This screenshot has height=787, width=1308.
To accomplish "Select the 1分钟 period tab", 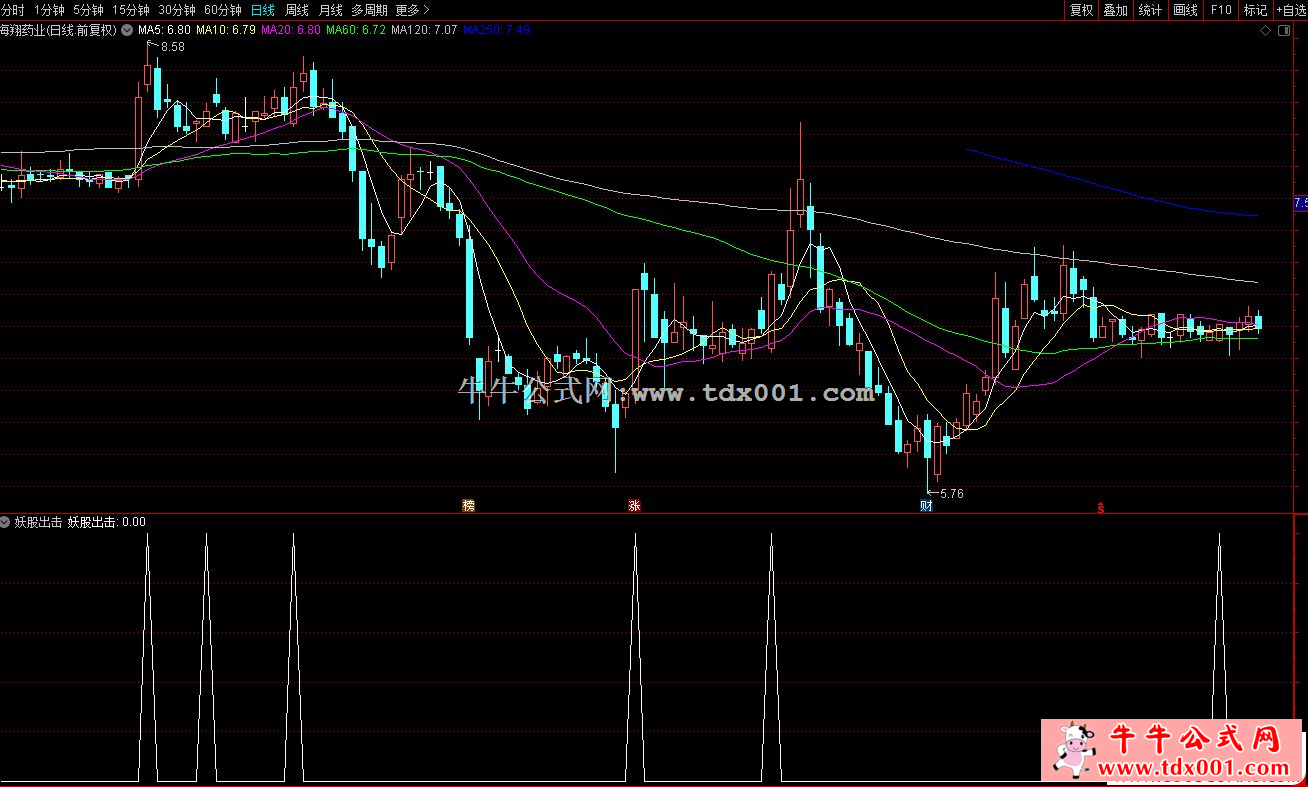I will pos(49,10).
